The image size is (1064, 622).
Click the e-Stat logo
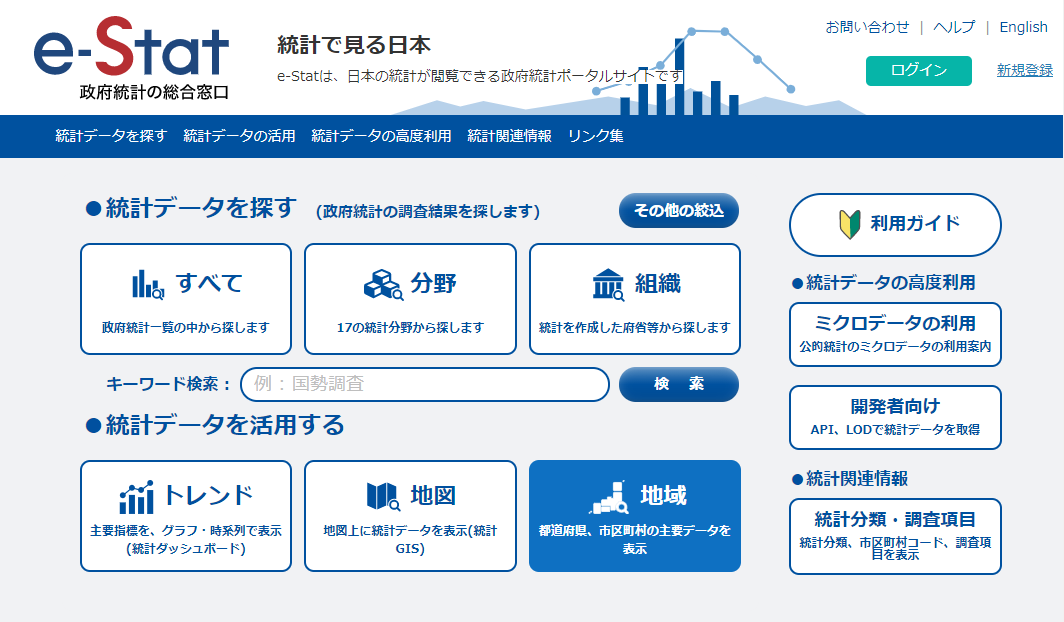[131, 58]
